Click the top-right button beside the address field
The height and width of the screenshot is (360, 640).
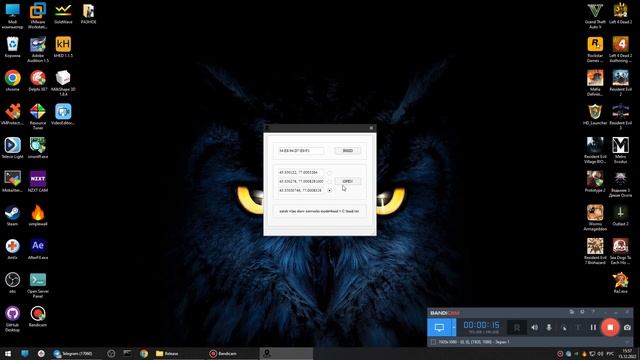[x=348, y=151]
